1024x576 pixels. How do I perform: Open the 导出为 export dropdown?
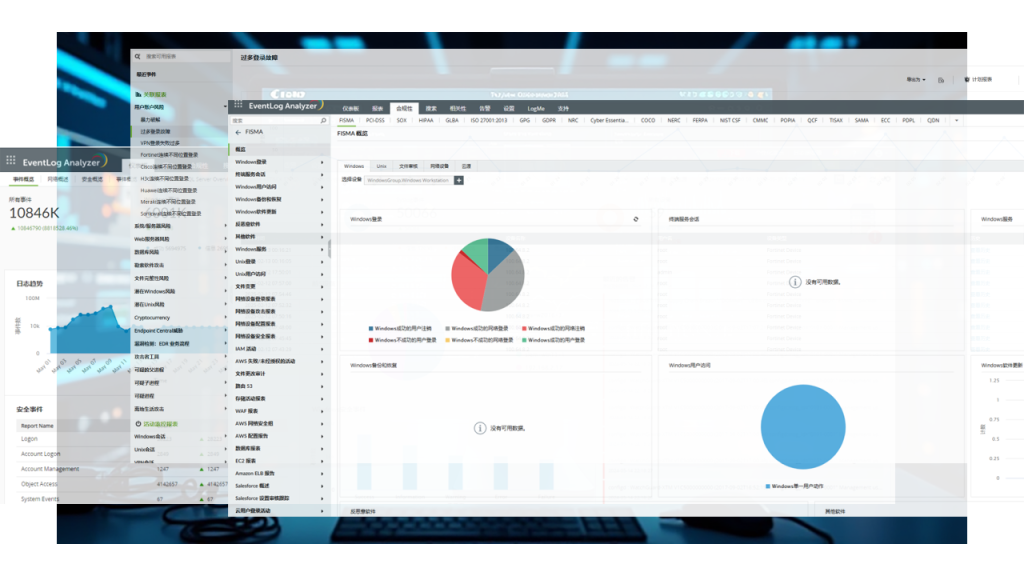point(916,80)
